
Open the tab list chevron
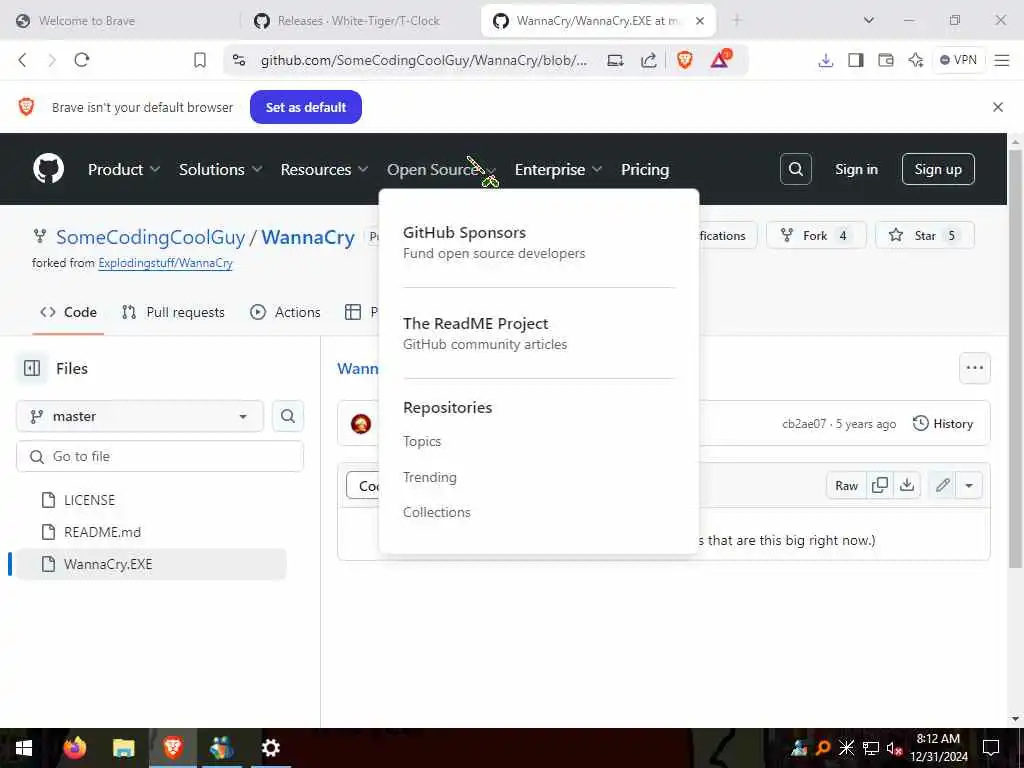tap(869, 20)
